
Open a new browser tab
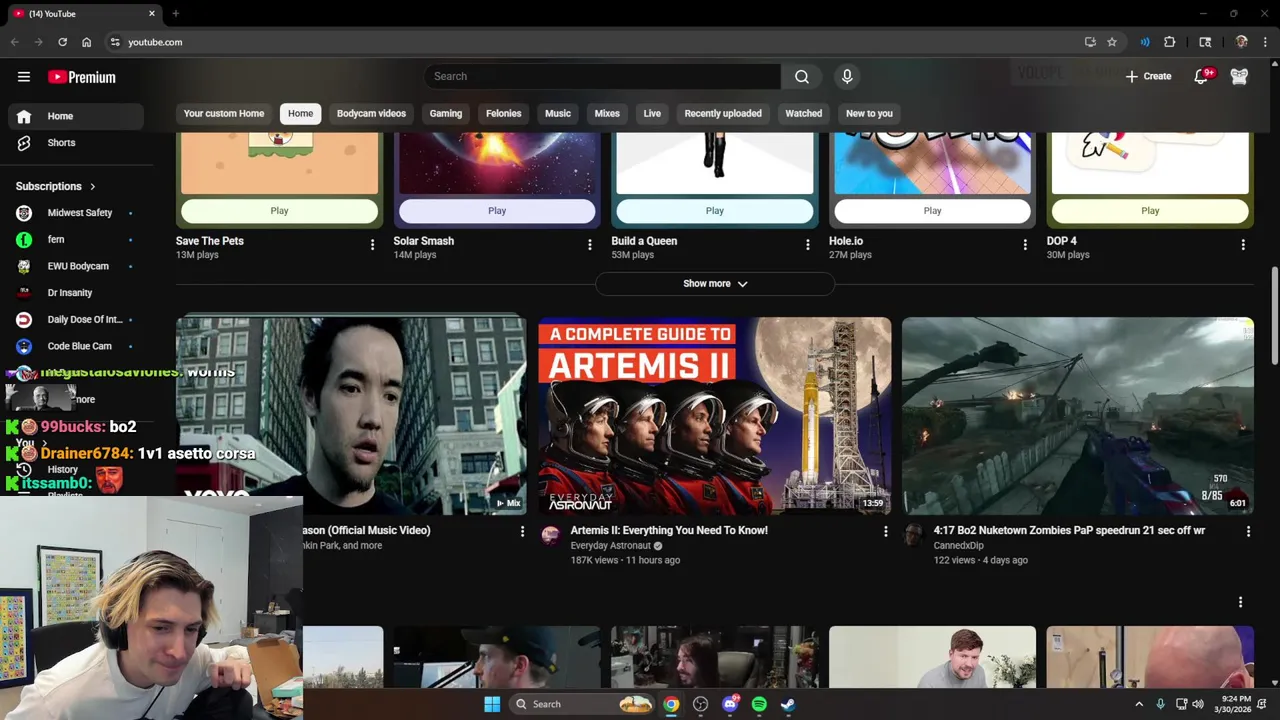(x=175, y=14)
